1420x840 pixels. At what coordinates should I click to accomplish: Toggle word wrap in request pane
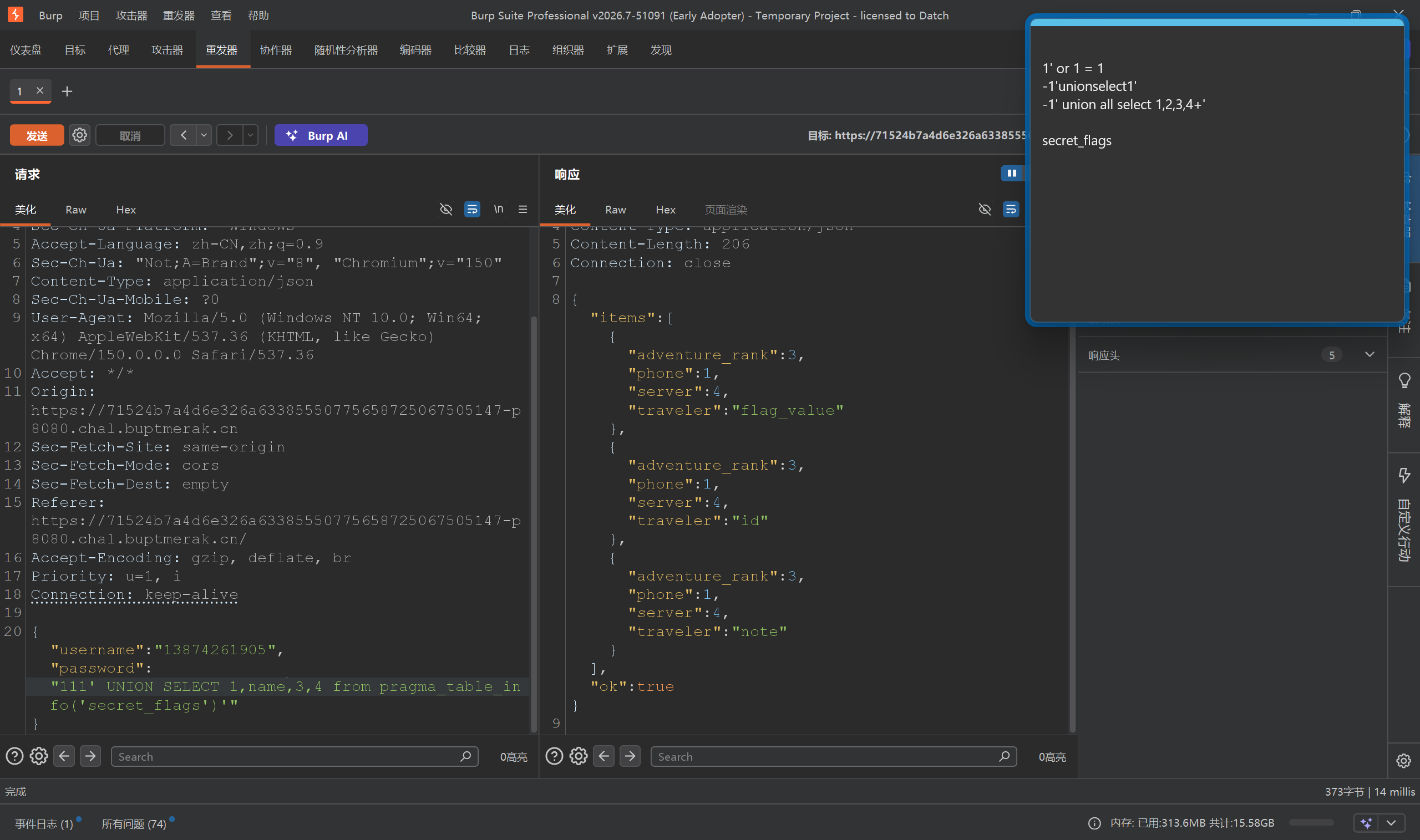[471, 210]
